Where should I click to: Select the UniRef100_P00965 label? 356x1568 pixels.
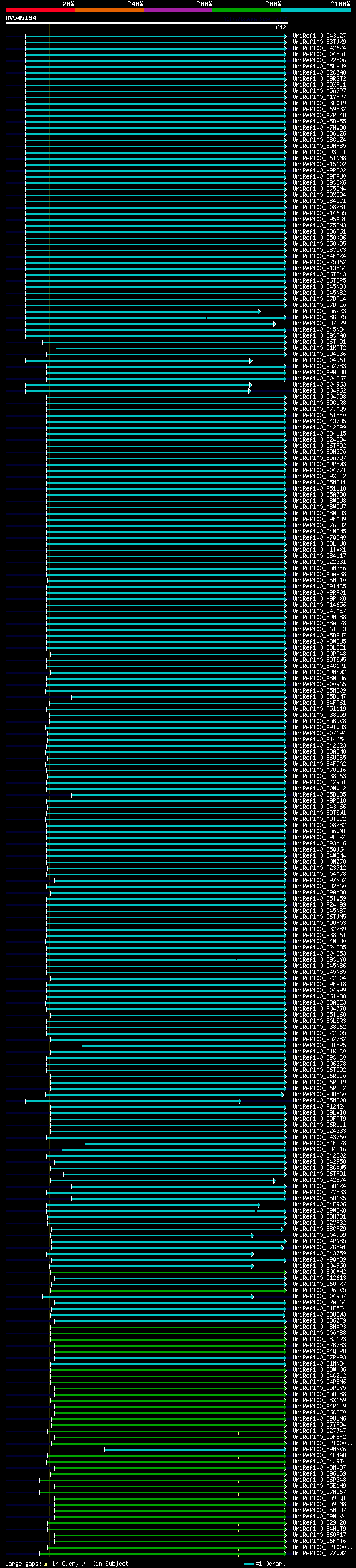pyautogui.click(x=319, y=684)
